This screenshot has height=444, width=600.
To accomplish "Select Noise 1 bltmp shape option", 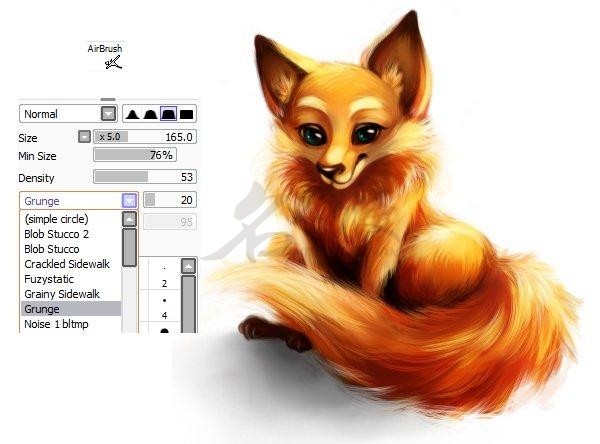I will coord(57,324).
